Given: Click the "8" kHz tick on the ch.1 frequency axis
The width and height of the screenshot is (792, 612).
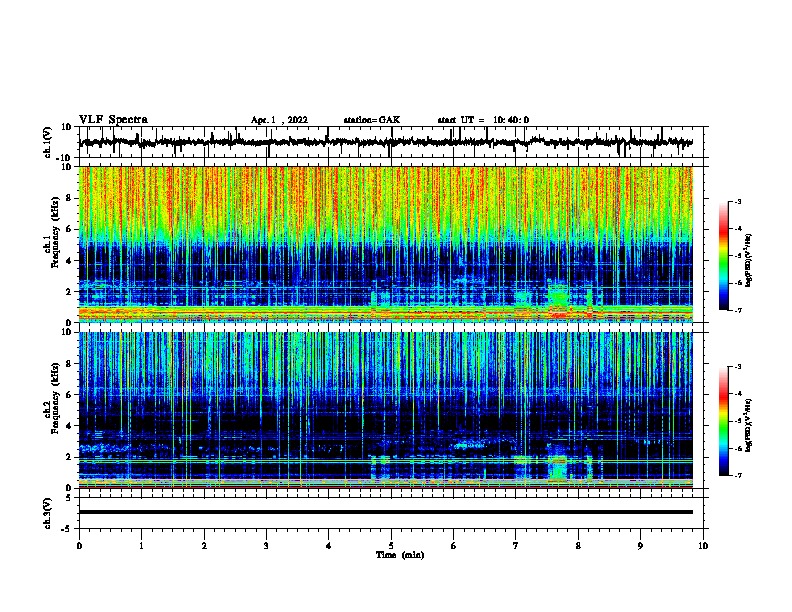Looking at the screenshot, I should pos(69,198).
